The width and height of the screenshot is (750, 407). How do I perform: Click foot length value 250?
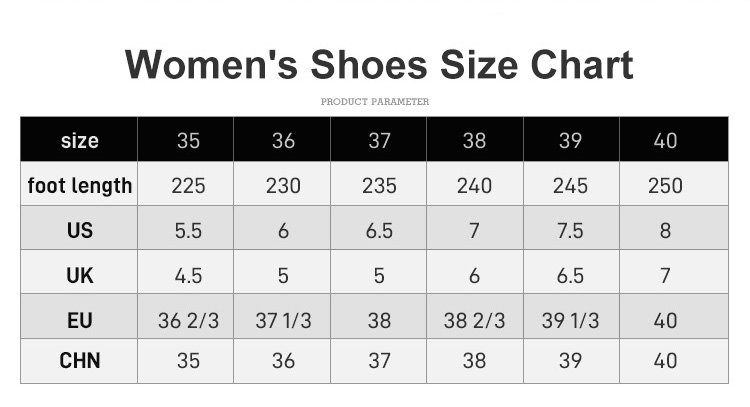point(665,185)
